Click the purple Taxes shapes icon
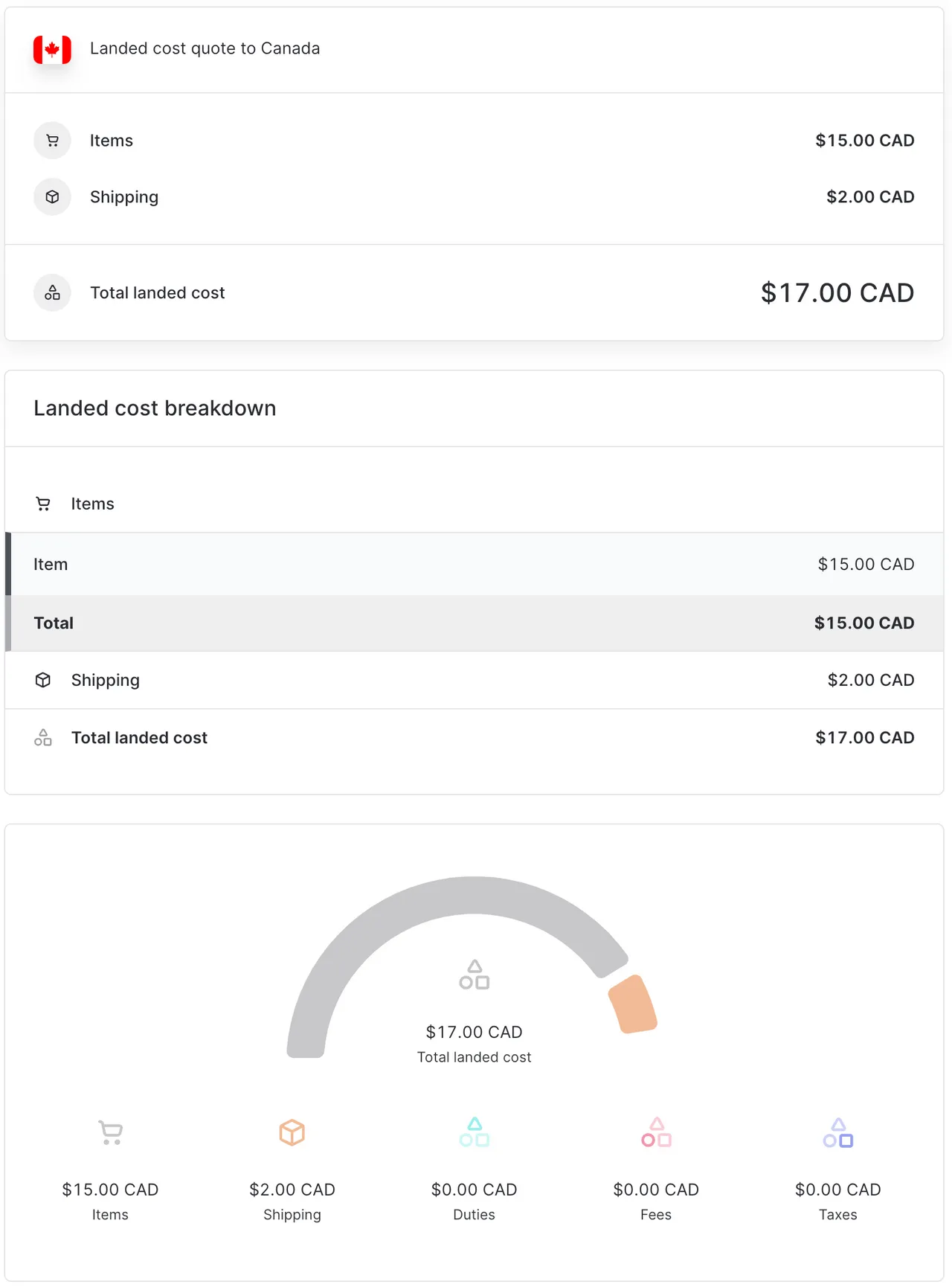The width and height of the screenshot is (952, 1287). pyautogui.click(x=837, y=1132)
